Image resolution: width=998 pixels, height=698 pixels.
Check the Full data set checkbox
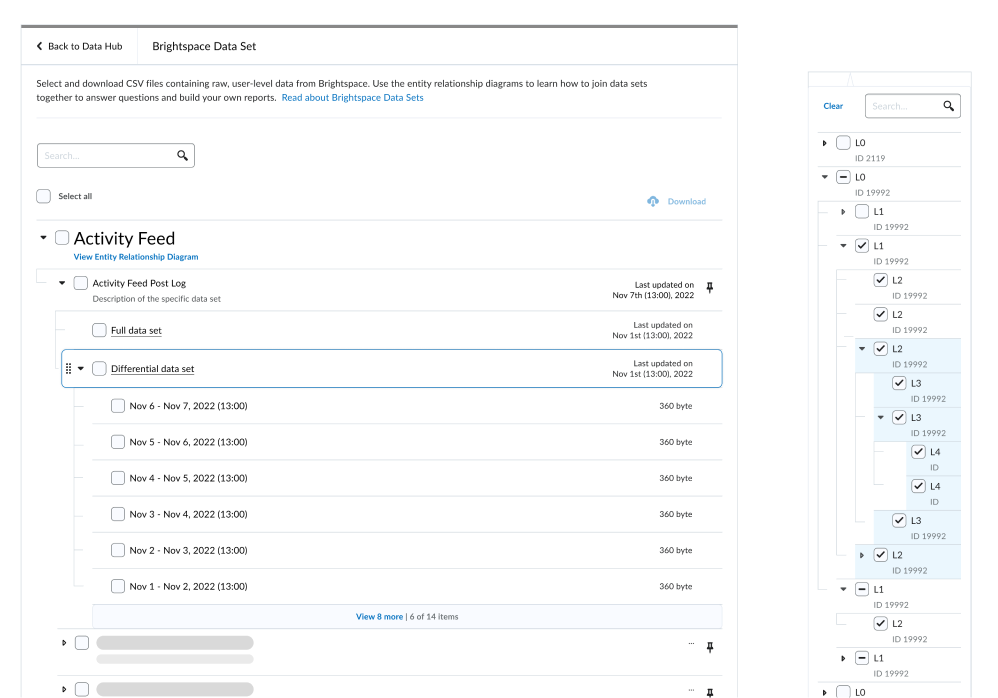click(99, 330)
